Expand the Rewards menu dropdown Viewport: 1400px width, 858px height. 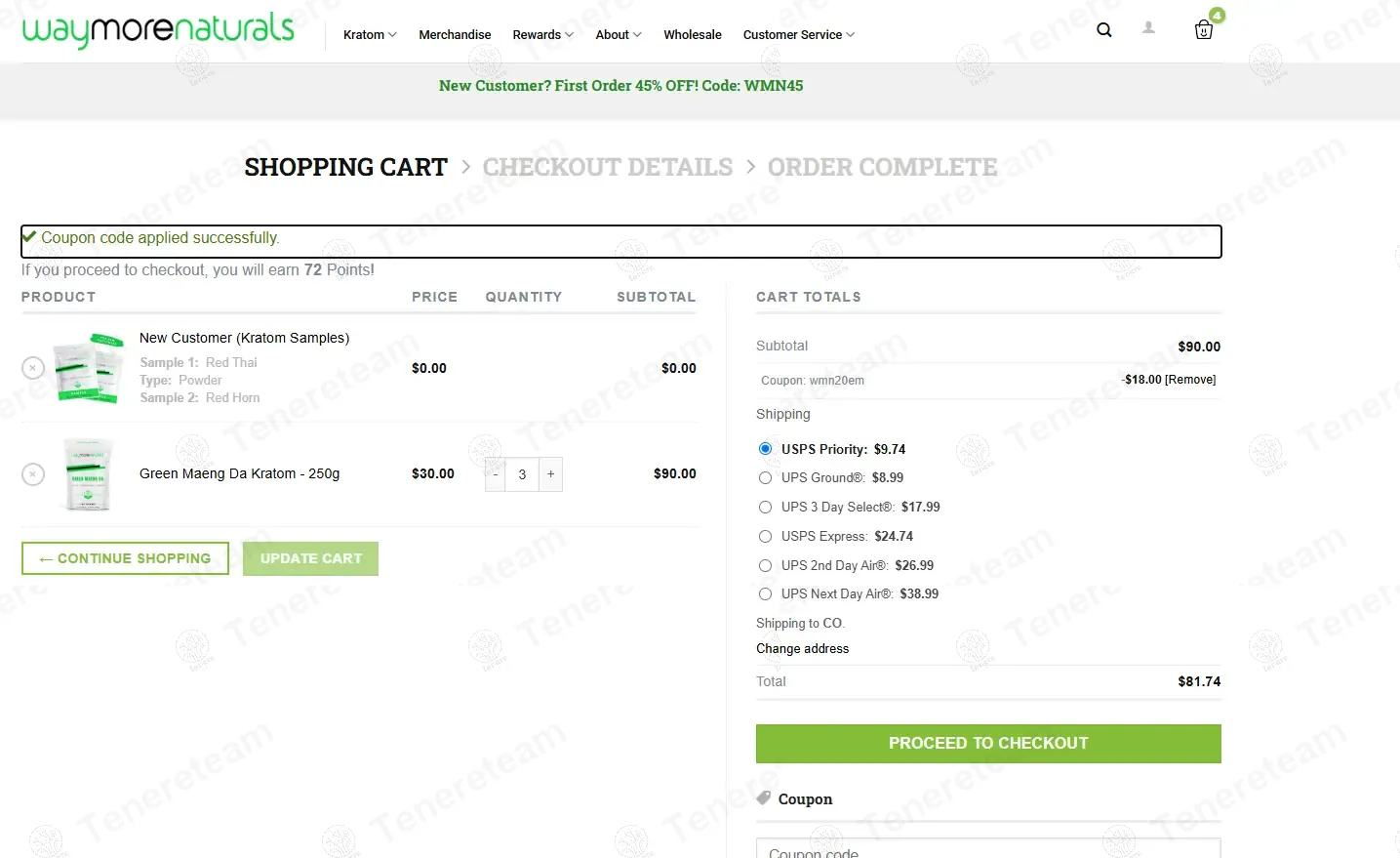(542, 34)
